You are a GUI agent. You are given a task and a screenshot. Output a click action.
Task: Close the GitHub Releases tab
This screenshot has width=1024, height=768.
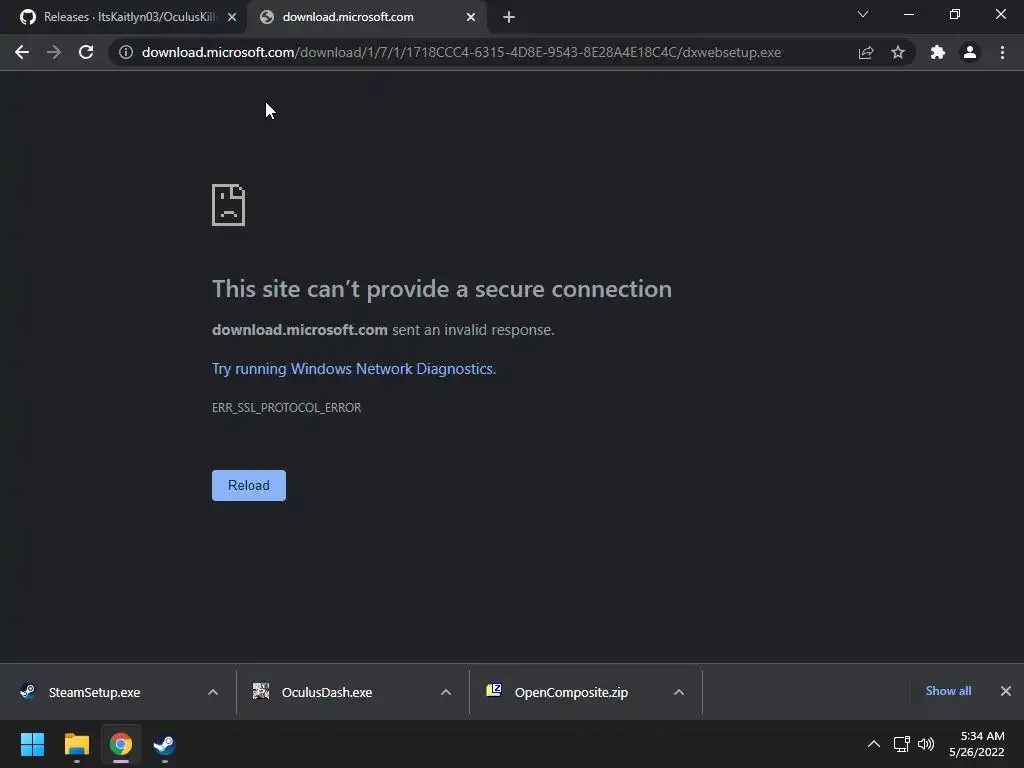232,17
